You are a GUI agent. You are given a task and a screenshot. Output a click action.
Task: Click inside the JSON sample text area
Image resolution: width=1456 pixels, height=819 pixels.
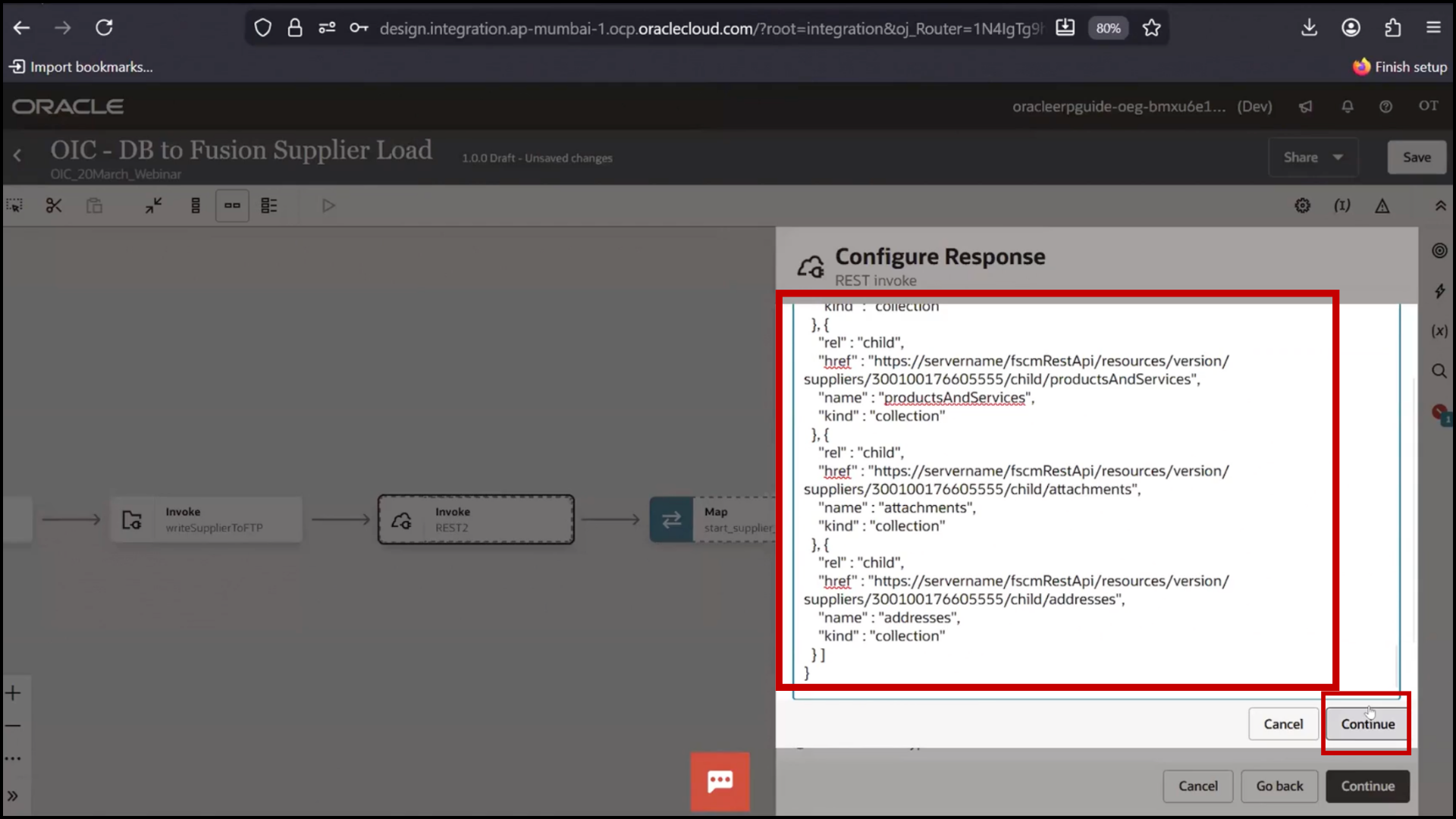coord(1096,500)
